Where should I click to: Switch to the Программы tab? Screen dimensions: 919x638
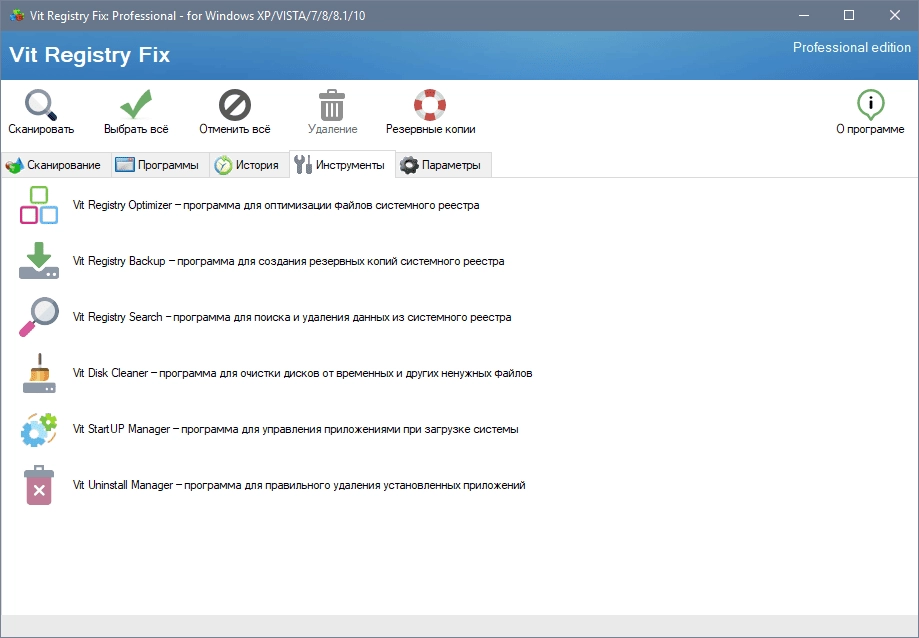[158, 165]
